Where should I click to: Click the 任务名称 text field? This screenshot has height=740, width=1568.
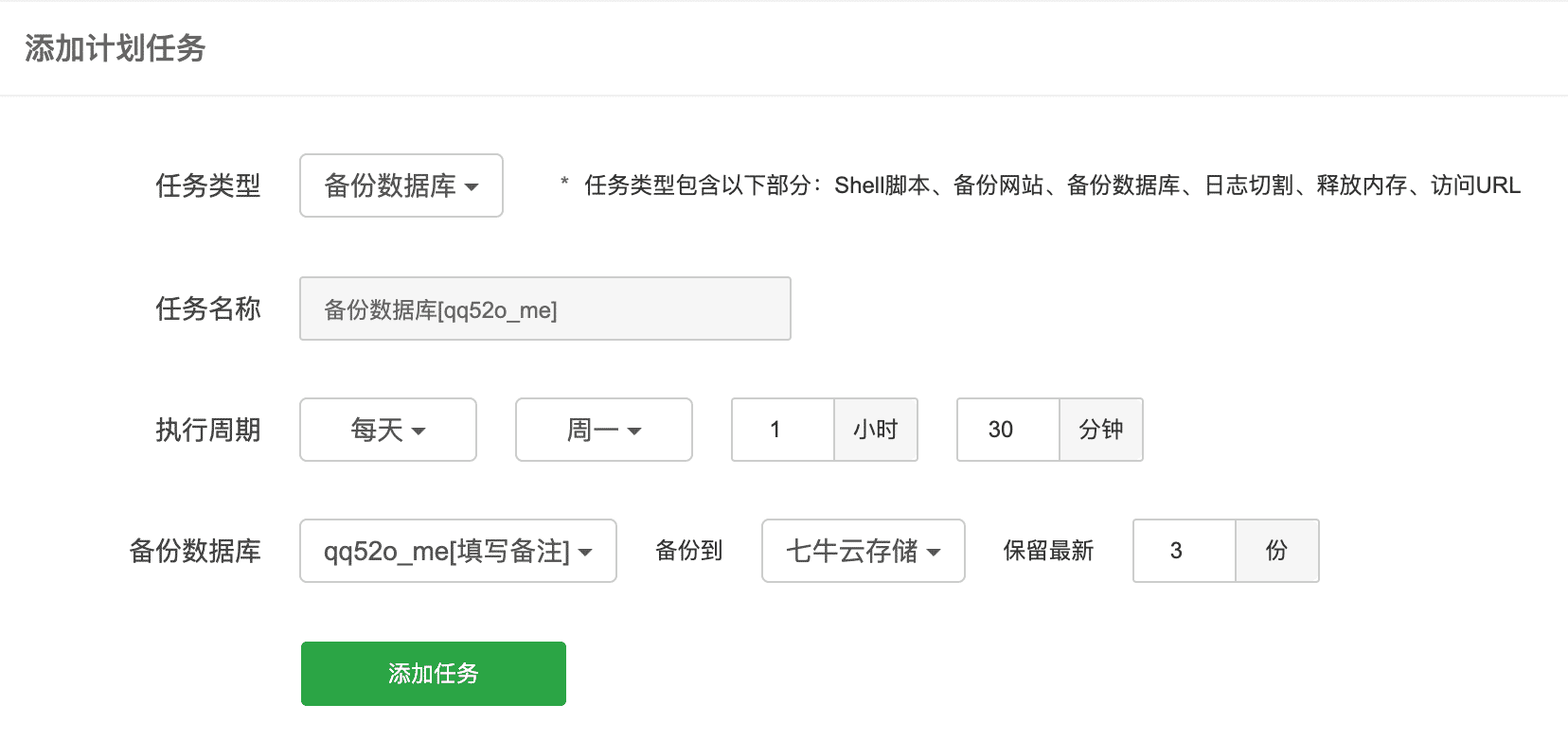[545, 308]
